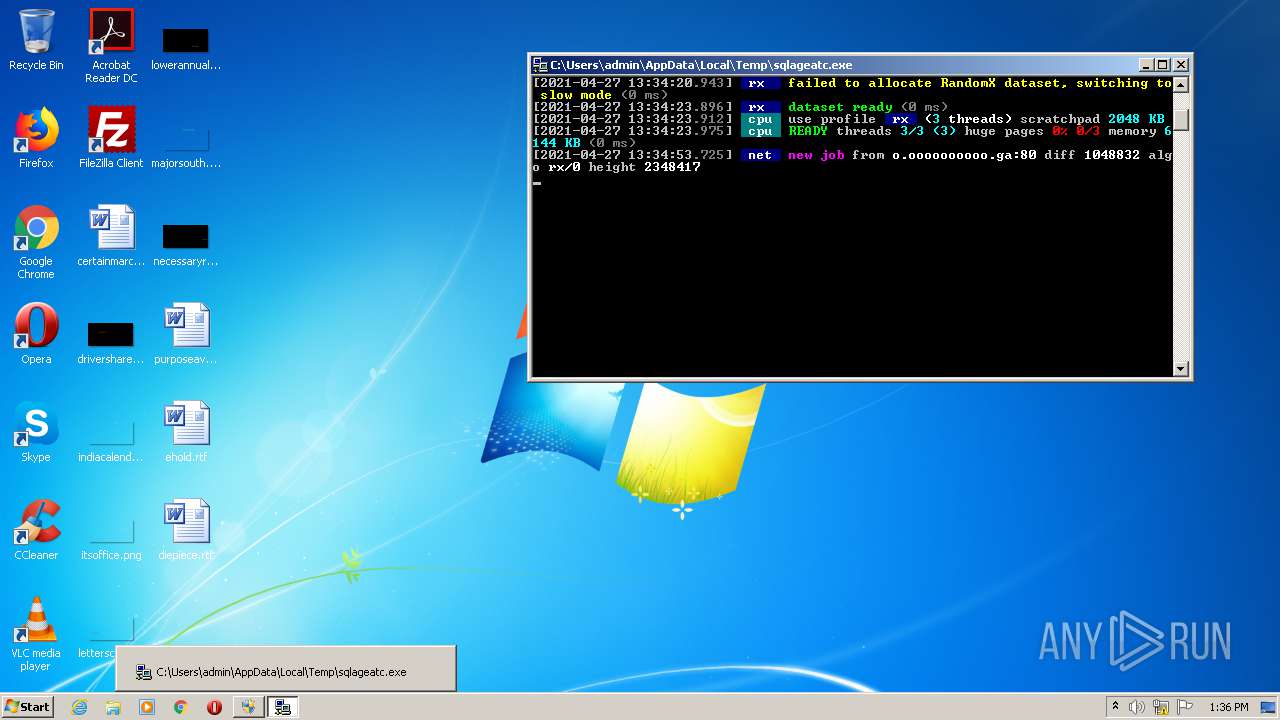Click the console title bar path text
1280x720 pixels.
(701, 65)
